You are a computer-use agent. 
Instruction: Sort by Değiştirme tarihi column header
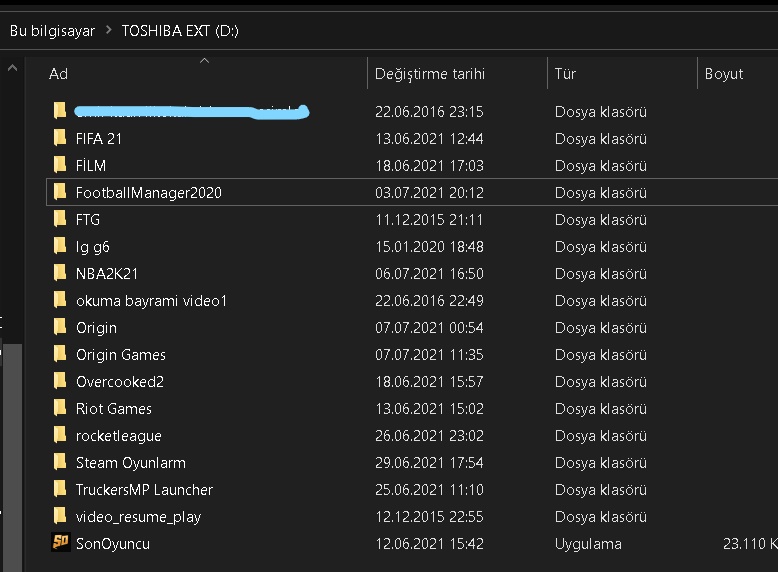[x=430, y=74]
